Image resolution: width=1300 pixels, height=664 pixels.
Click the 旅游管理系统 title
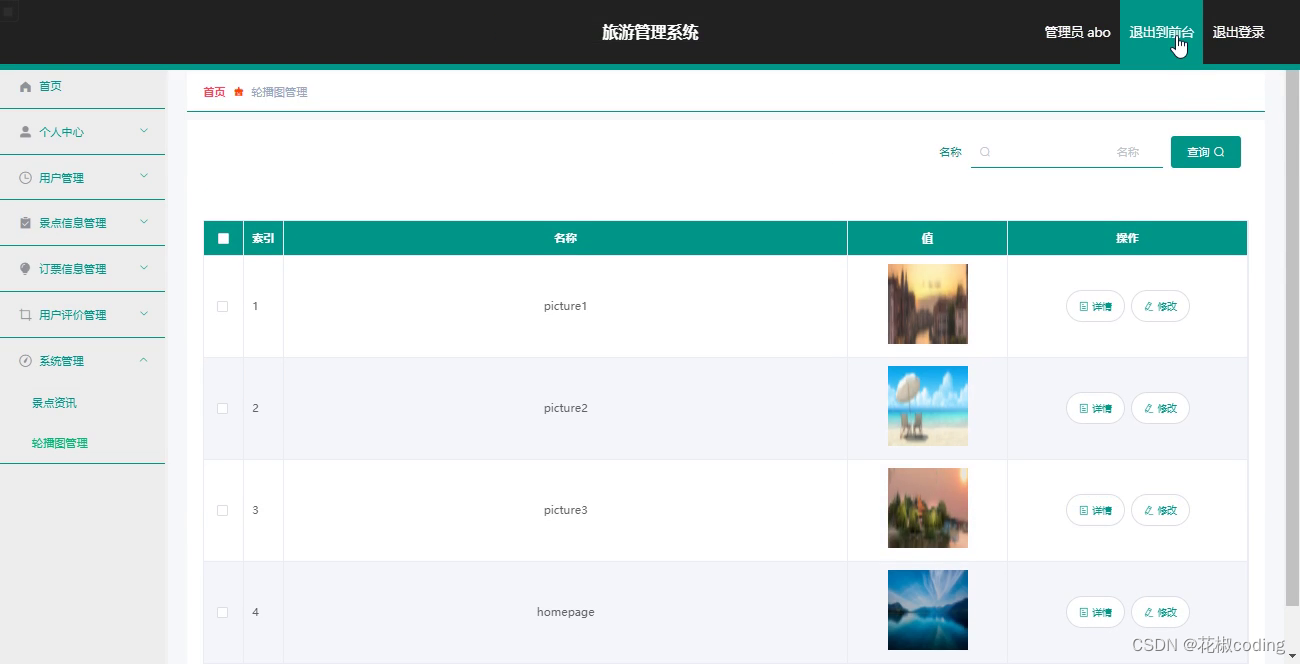pyautogui.click(x=650, y=32)
